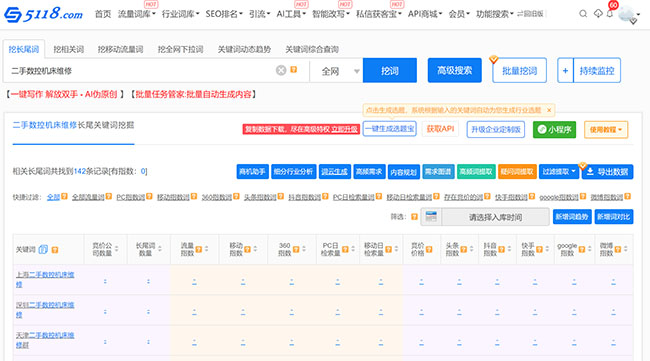
Task: Open the 深圳二手数控机床维修 keyword link
Action: [45, 310]
